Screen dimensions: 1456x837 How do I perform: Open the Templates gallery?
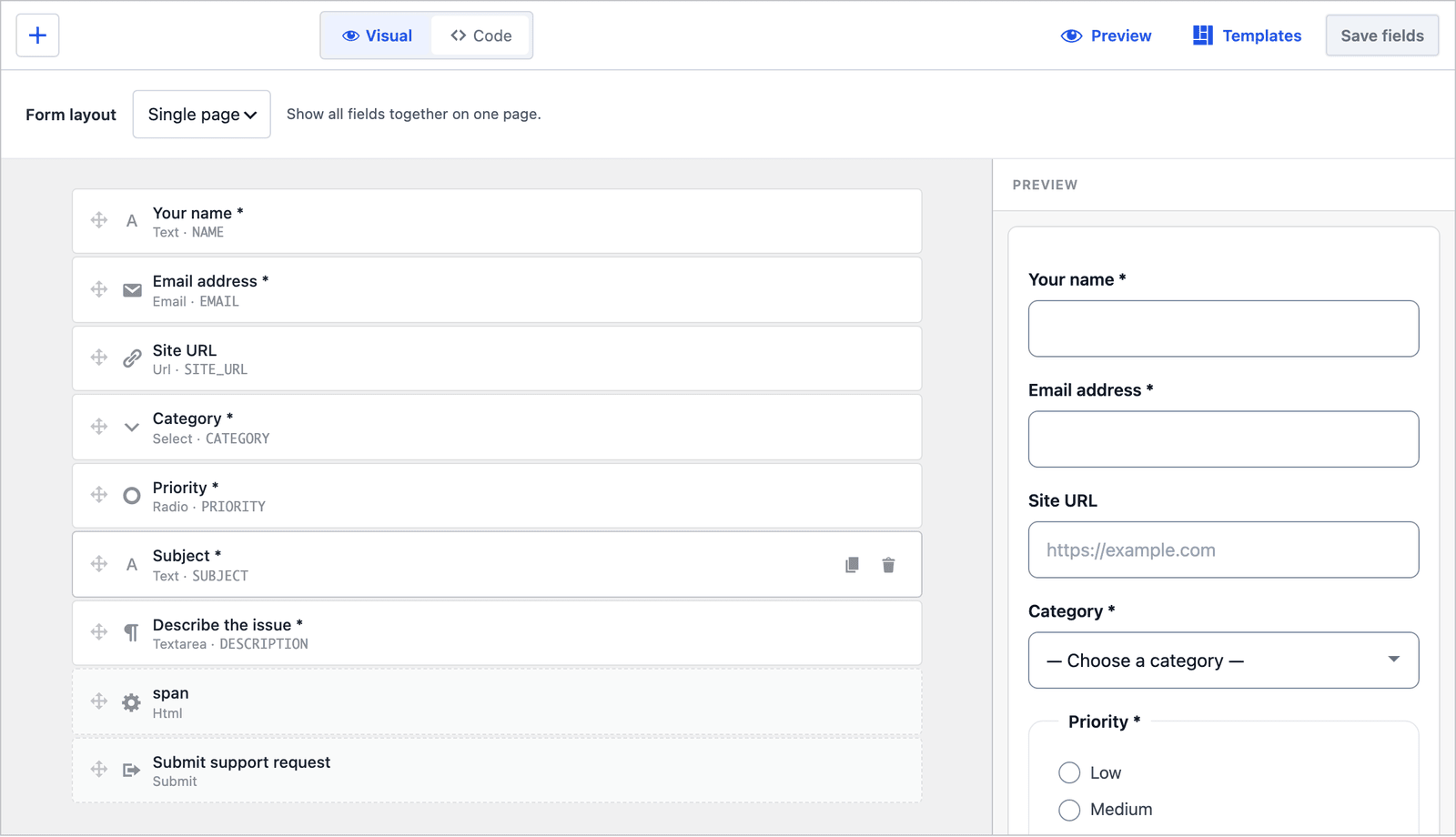[x=1247, y=35]
